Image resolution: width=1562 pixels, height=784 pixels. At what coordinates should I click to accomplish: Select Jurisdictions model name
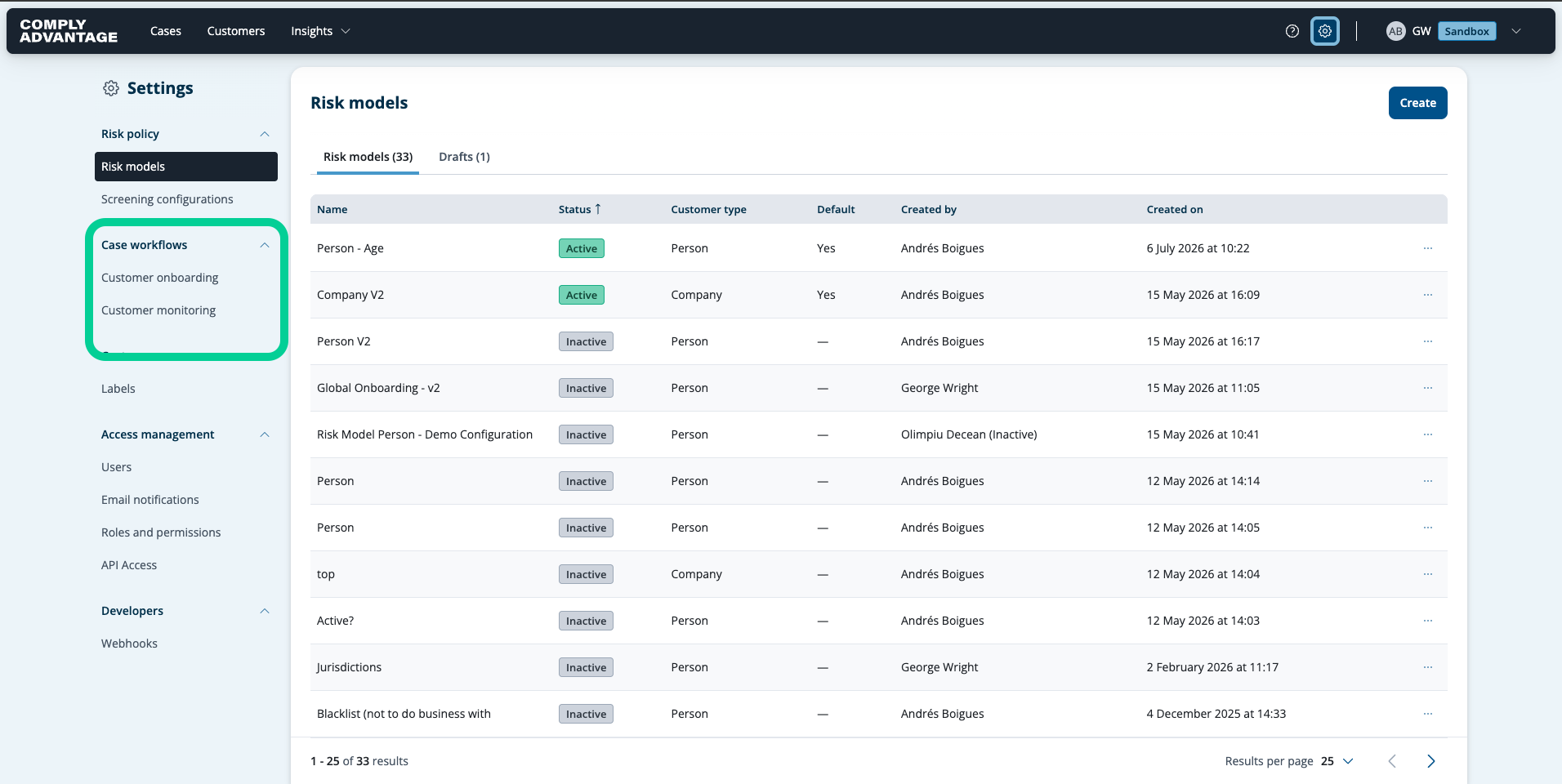(x=349, y=667)
